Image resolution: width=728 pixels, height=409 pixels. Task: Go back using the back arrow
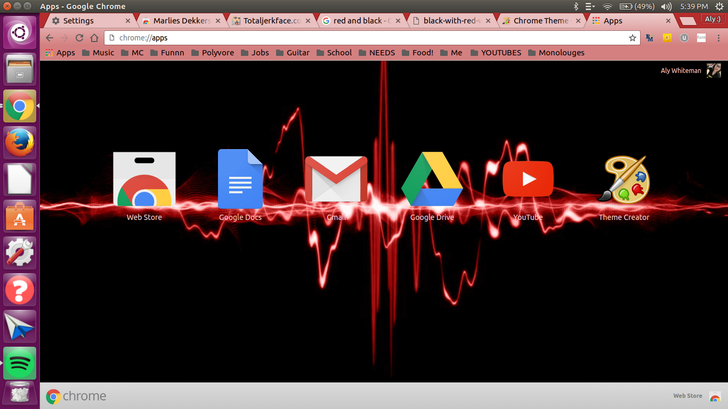50,38
